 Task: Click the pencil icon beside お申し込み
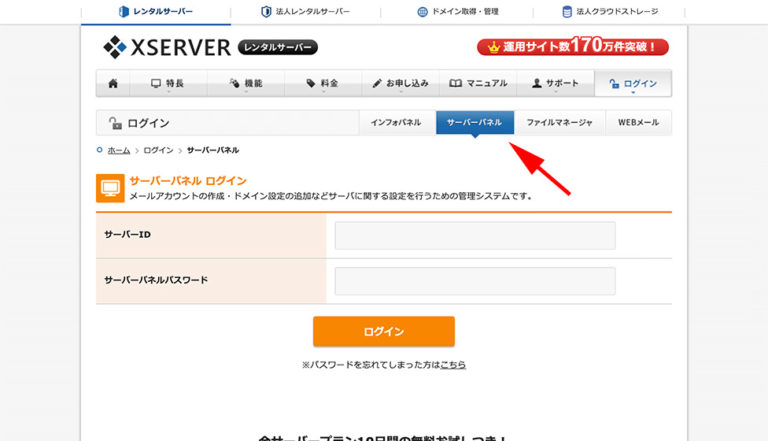click(x=377, y=83)
